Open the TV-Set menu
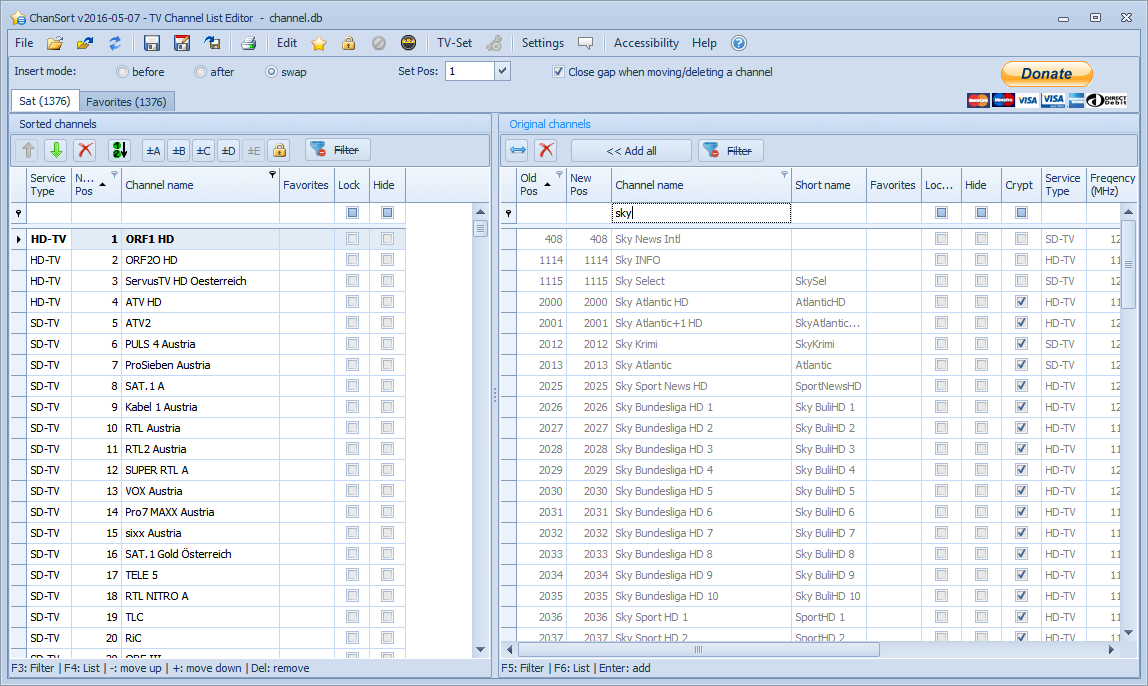Screen dimensions: 1148x686 pyautogui.click(x=453, y=43)
